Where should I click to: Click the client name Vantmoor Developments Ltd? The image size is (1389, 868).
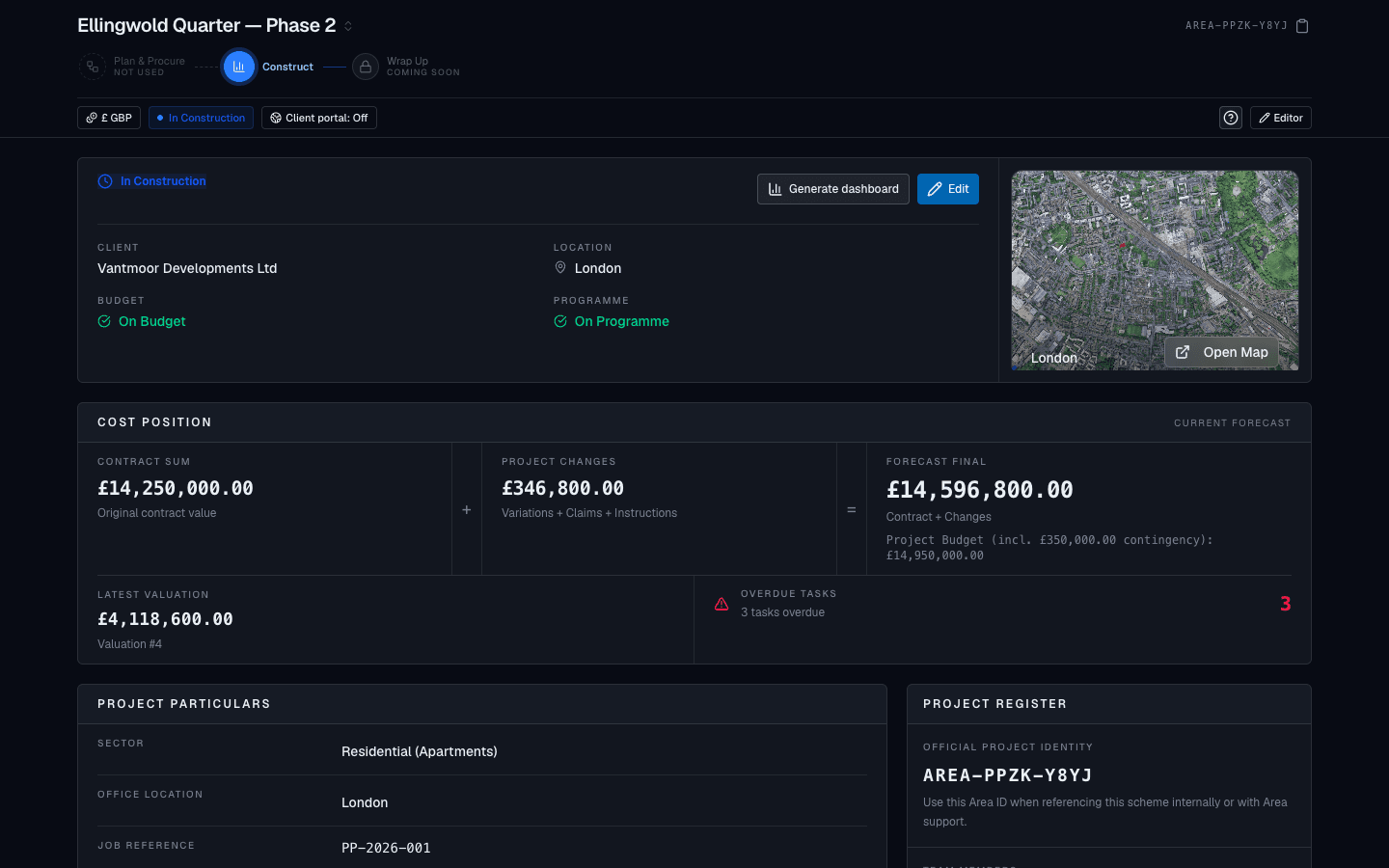pyautogui.click(x=187, y=268)
